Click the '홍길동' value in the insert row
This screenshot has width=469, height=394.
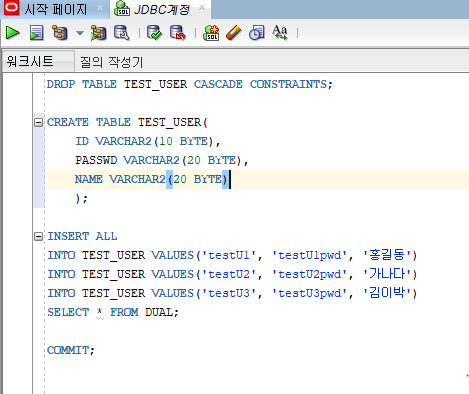(386, 255)
